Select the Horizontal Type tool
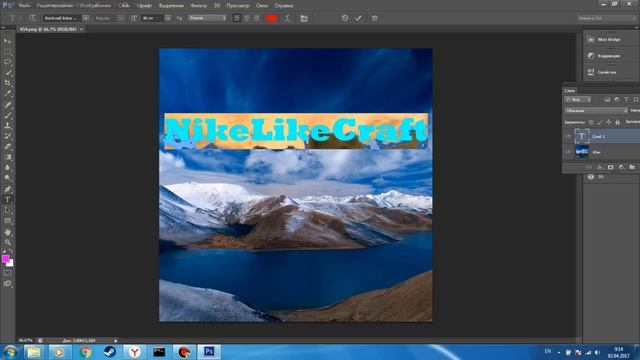640x360 pixels. tap(7, 200)
